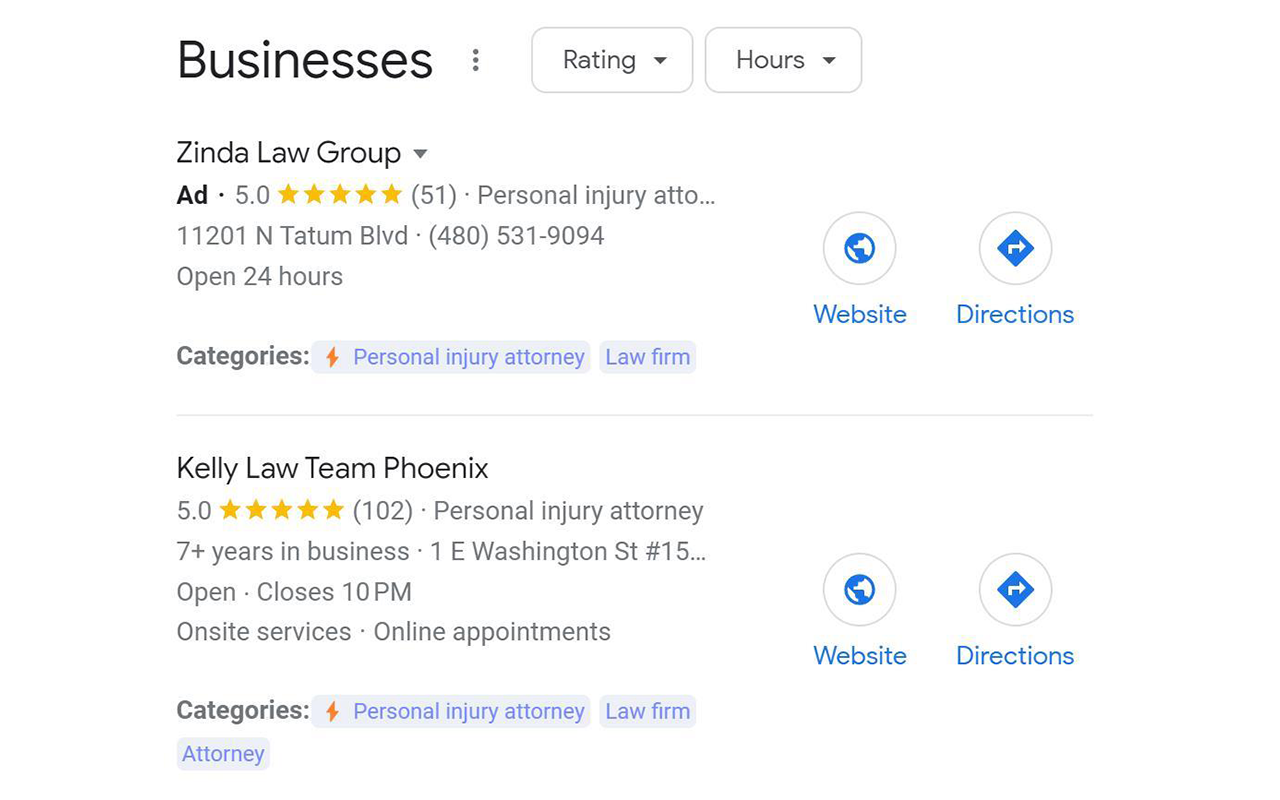
Task: Click Zinda Law Group five-star rating
Action: pos(340,194)
